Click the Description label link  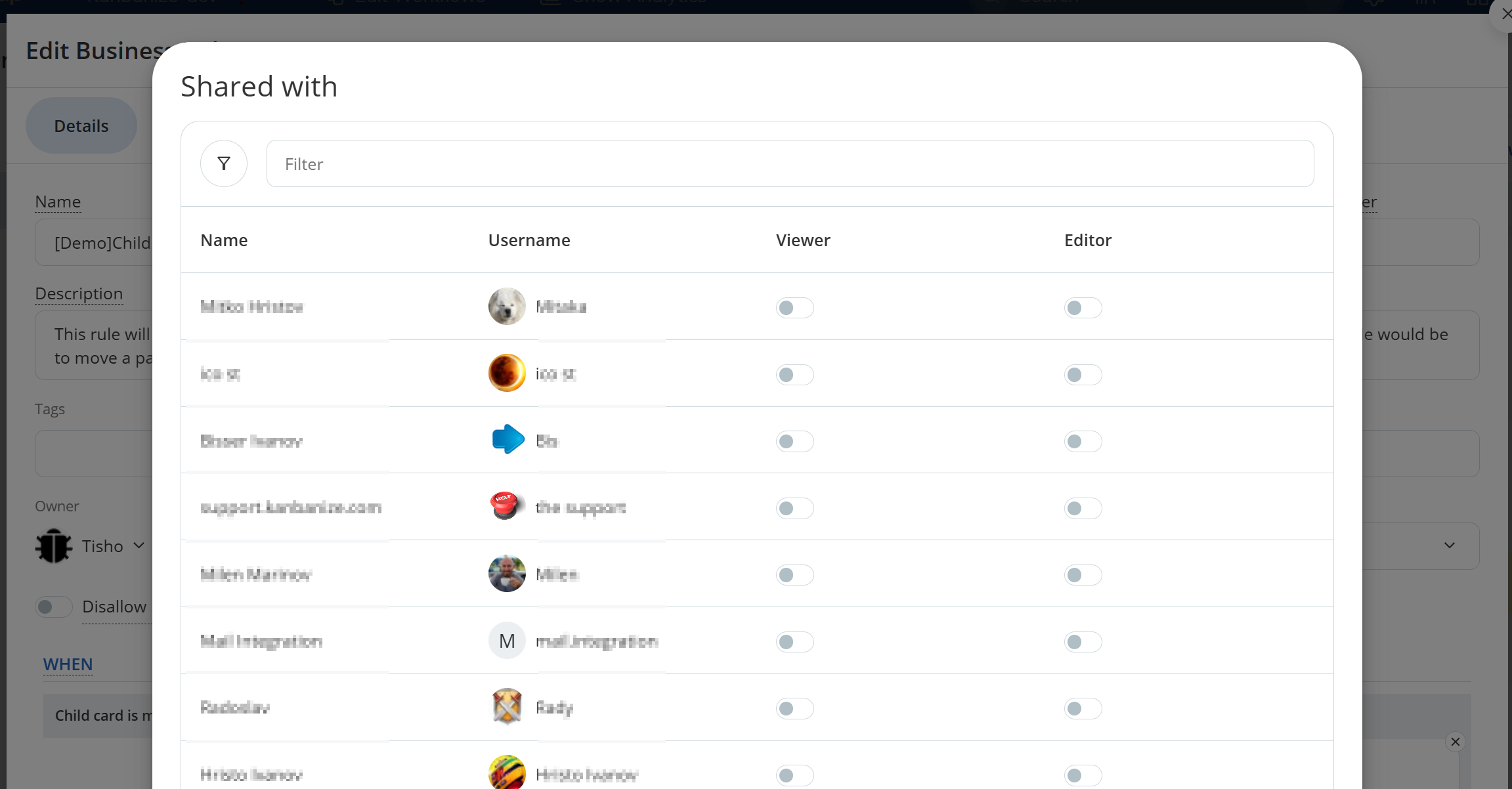[x=79, y=293]
